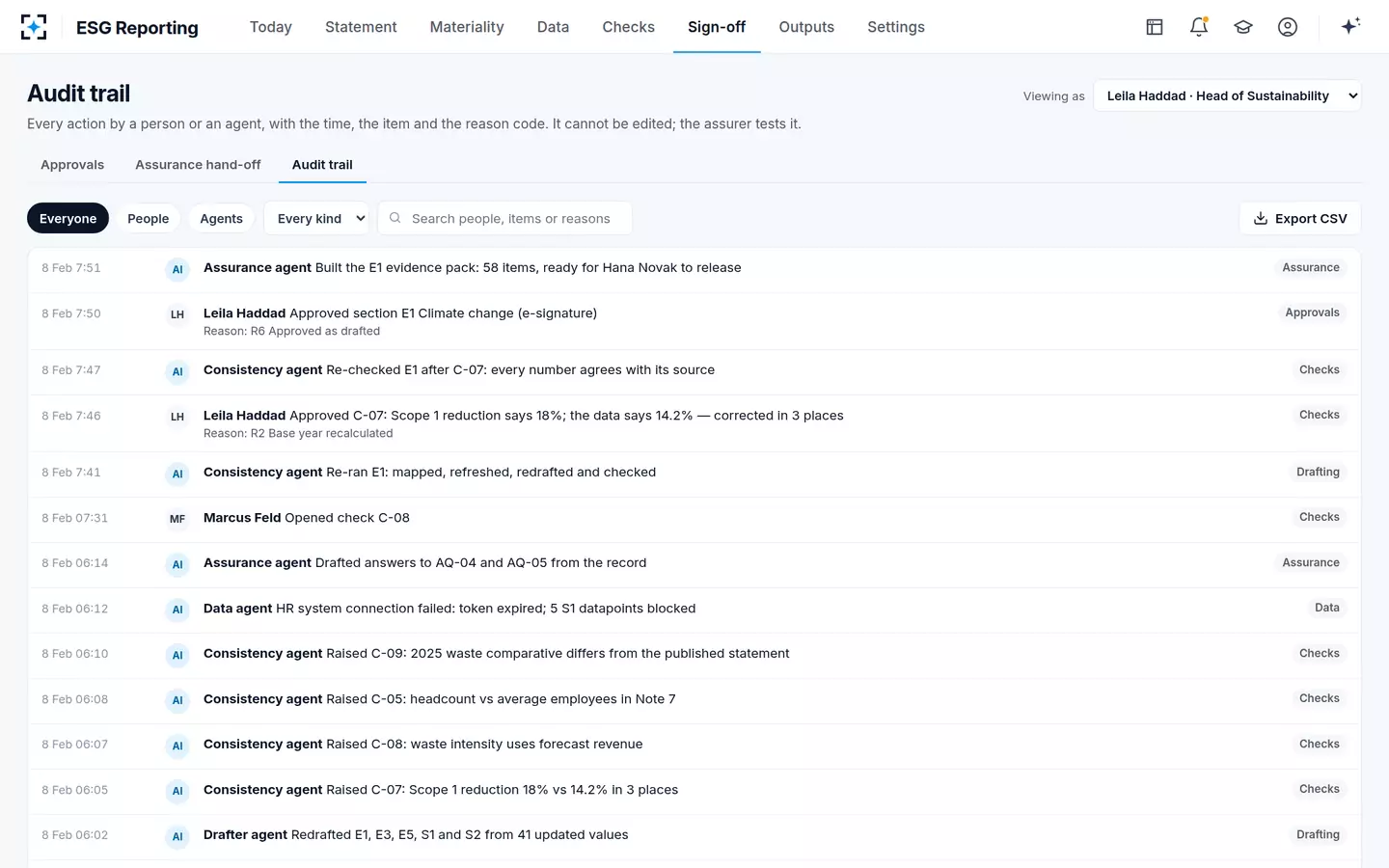Click the Approvals tag on the 7:50 row
This screenshot has height=868, width=1389.
(x=1313, y=313)
